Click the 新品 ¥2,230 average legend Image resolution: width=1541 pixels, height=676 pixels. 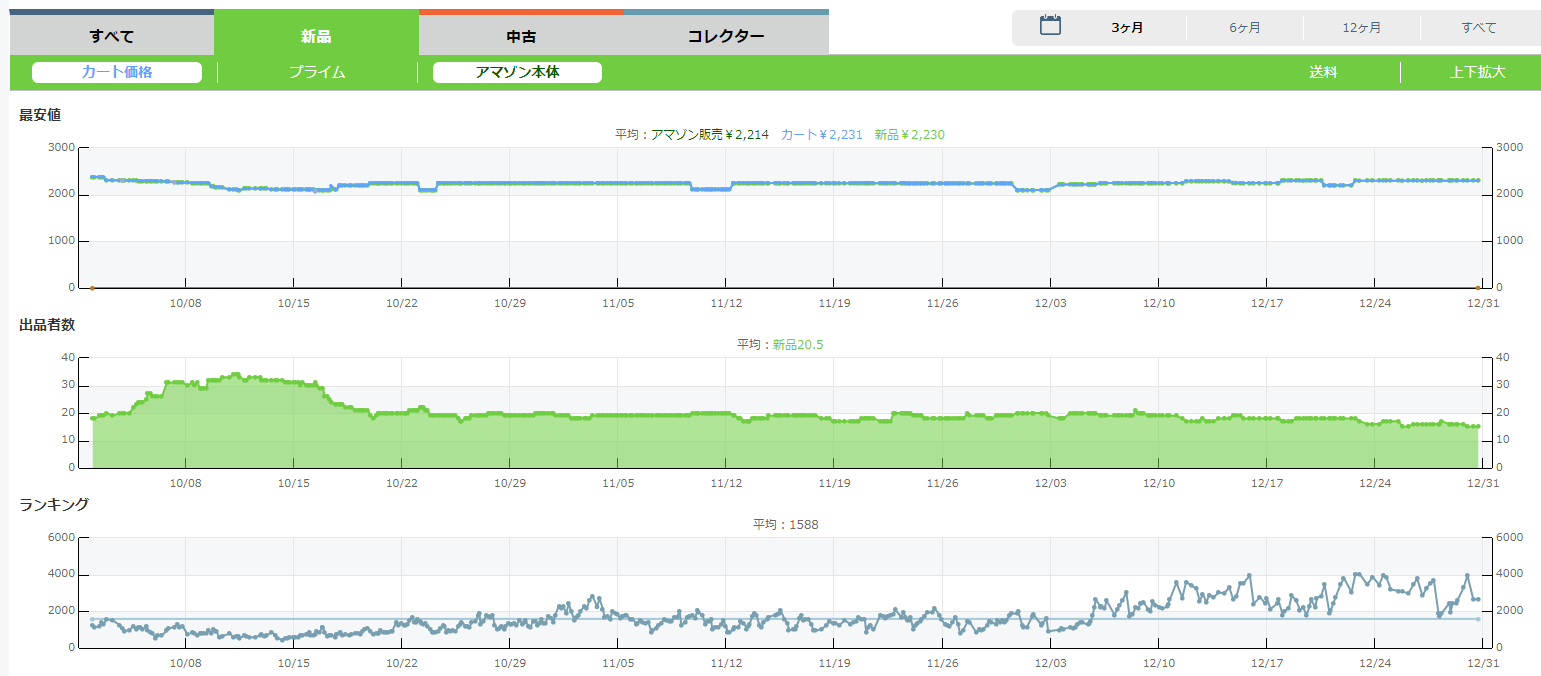click(909, 135)
